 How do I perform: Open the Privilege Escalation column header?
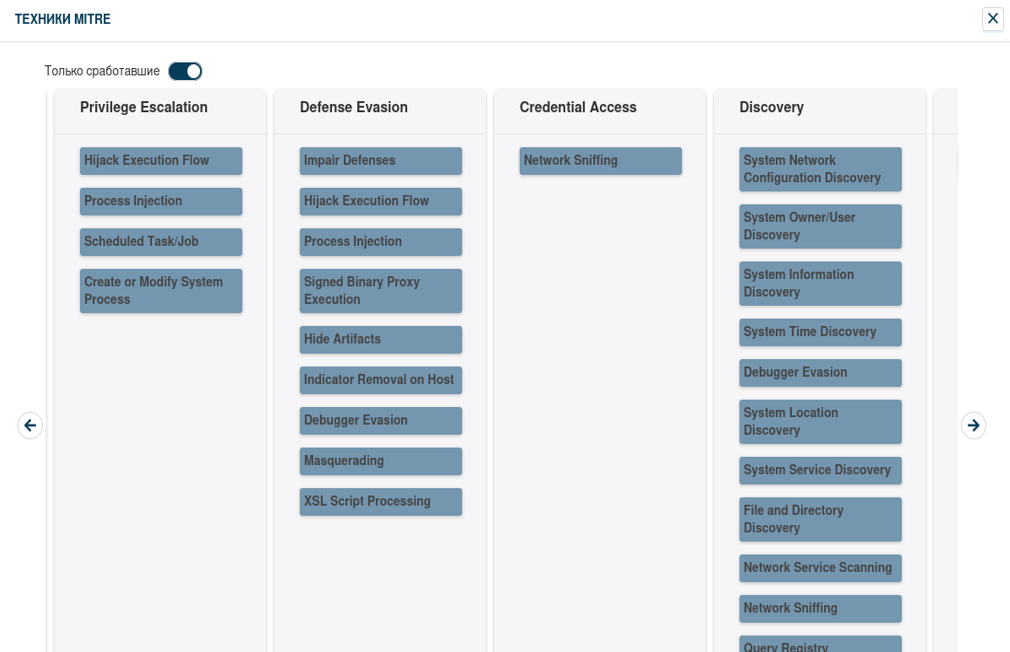coord(144,107)
